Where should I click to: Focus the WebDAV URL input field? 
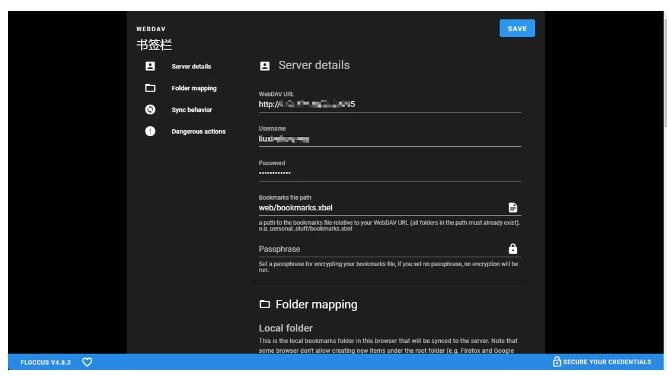coord(390,104)
